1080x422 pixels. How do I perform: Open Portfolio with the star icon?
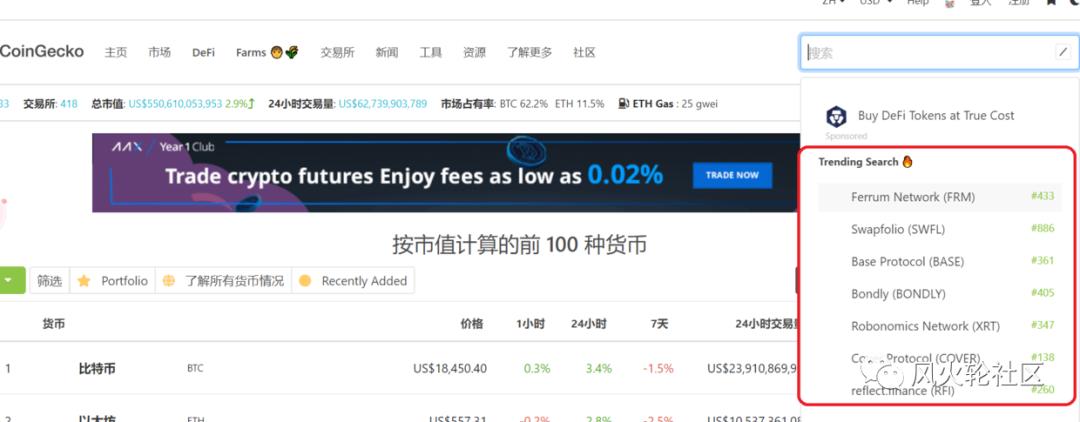(x=112, y=281)
